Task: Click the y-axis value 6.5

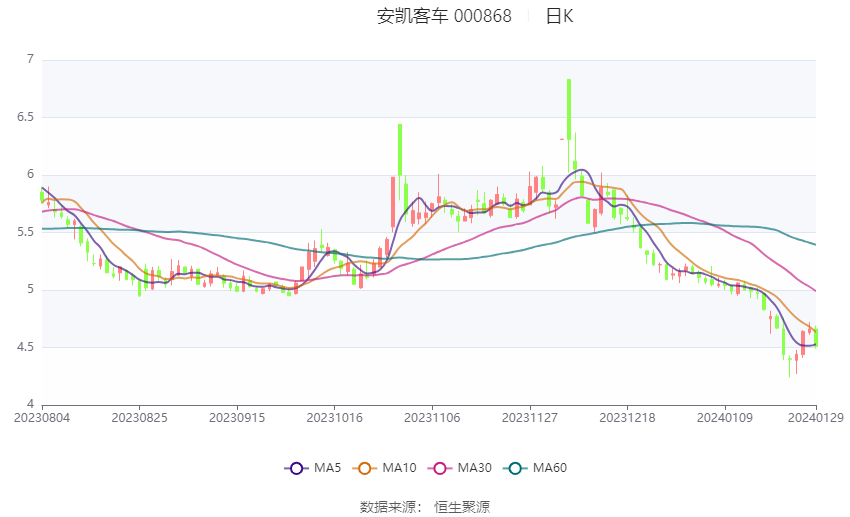Action: coord(25,117)
